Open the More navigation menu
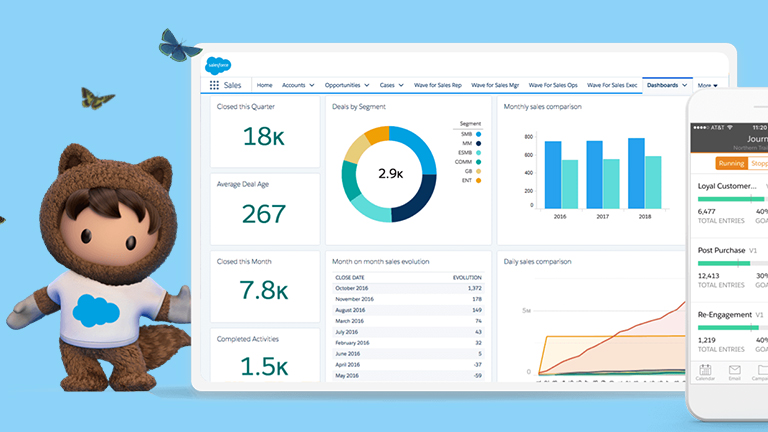This screenshot has width=768, height=432. click(x=708, y=86)
